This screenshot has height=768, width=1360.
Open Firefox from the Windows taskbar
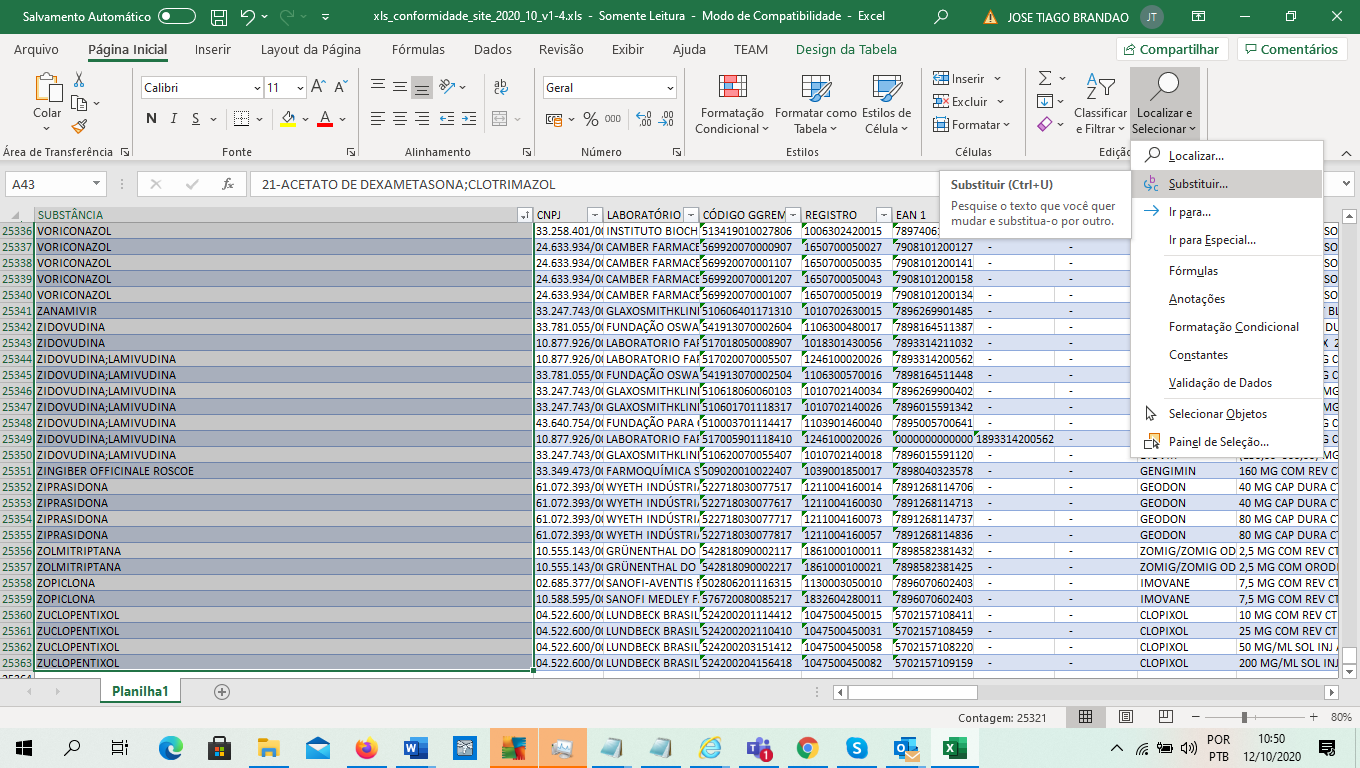(x=367, y=747)
